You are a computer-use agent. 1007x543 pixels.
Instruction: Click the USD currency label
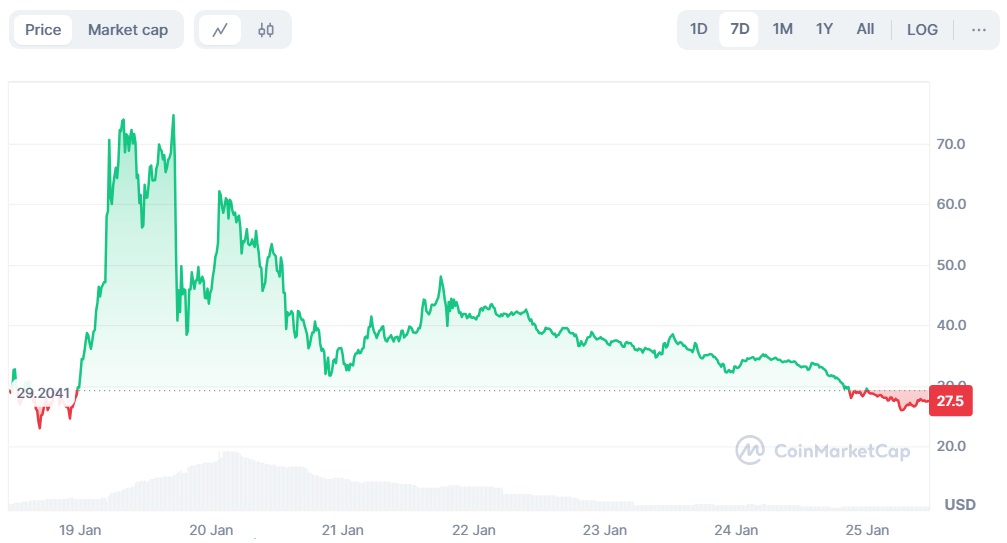click(x=960, y=505)
